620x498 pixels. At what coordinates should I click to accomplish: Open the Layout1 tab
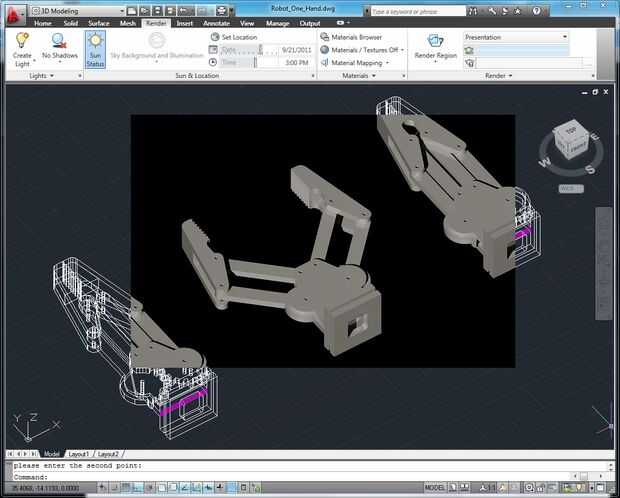point(79,454)
